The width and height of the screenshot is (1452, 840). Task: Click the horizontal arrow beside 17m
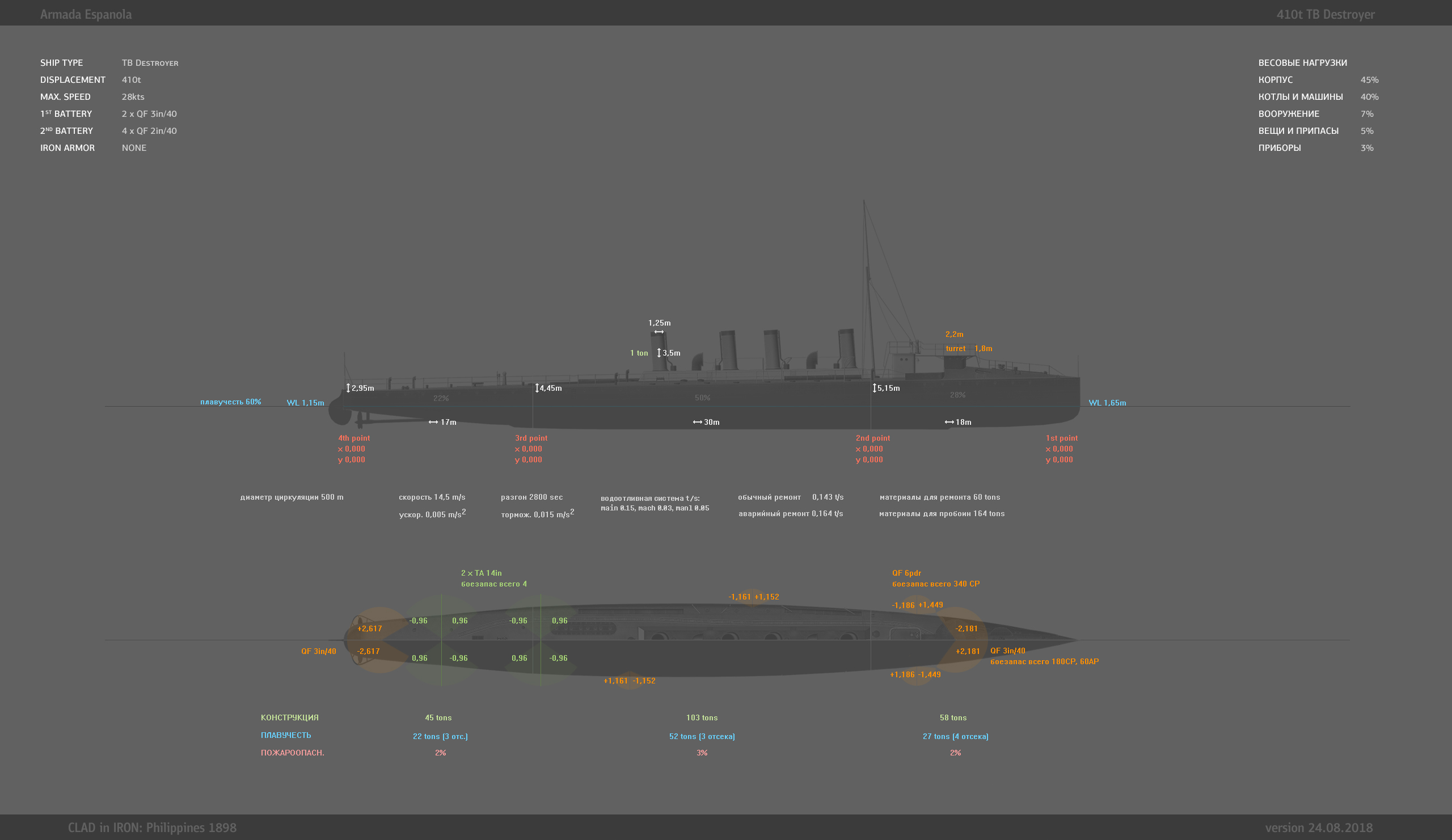point(433,423)
